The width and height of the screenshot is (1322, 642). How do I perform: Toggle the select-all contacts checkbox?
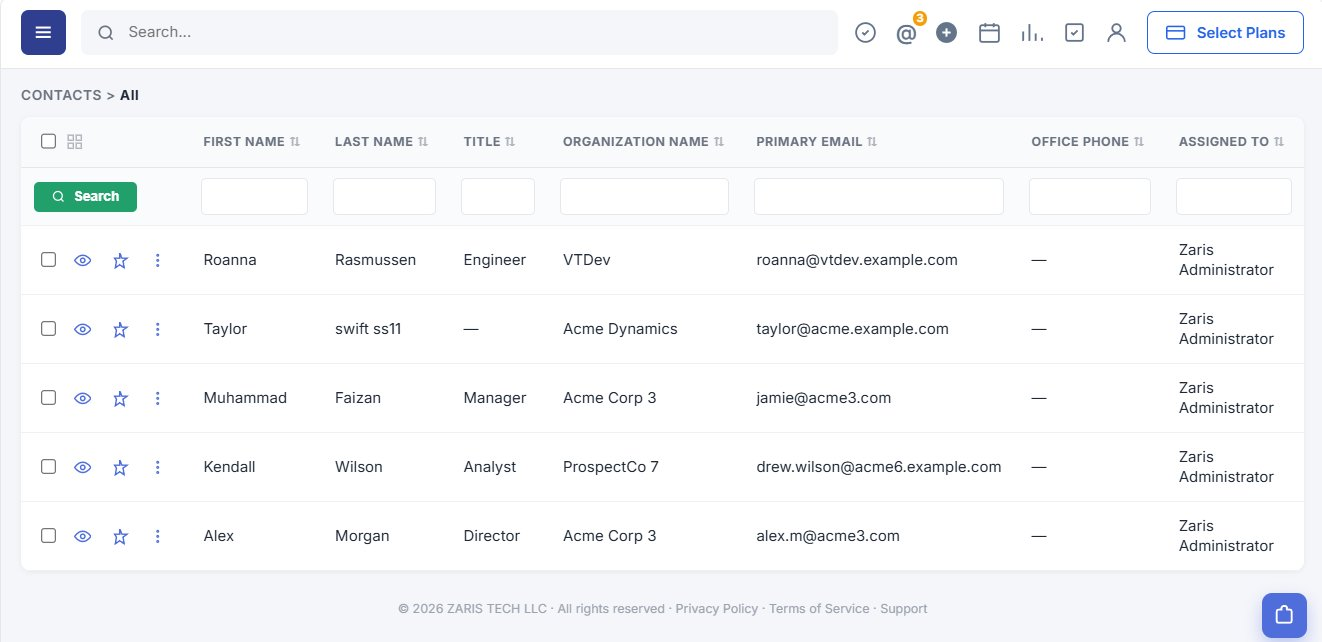48,141
